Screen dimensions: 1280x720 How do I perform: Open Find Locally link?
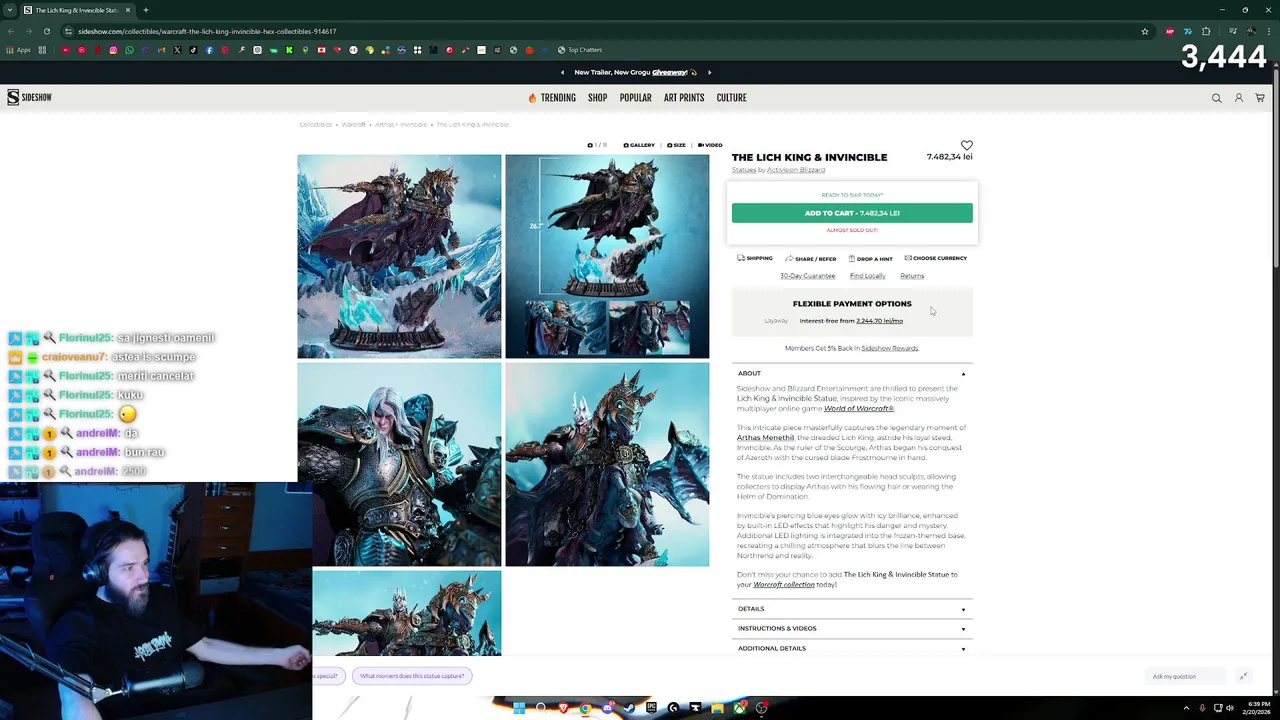coord(868,276)
